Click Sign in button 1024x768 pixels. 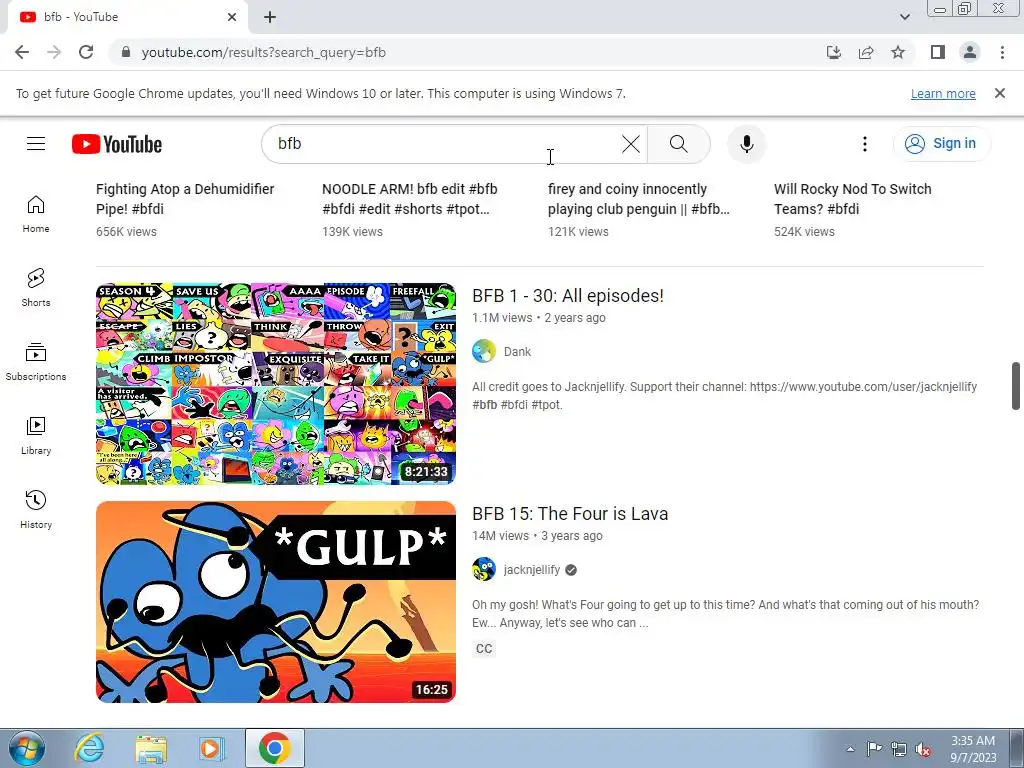942,144
